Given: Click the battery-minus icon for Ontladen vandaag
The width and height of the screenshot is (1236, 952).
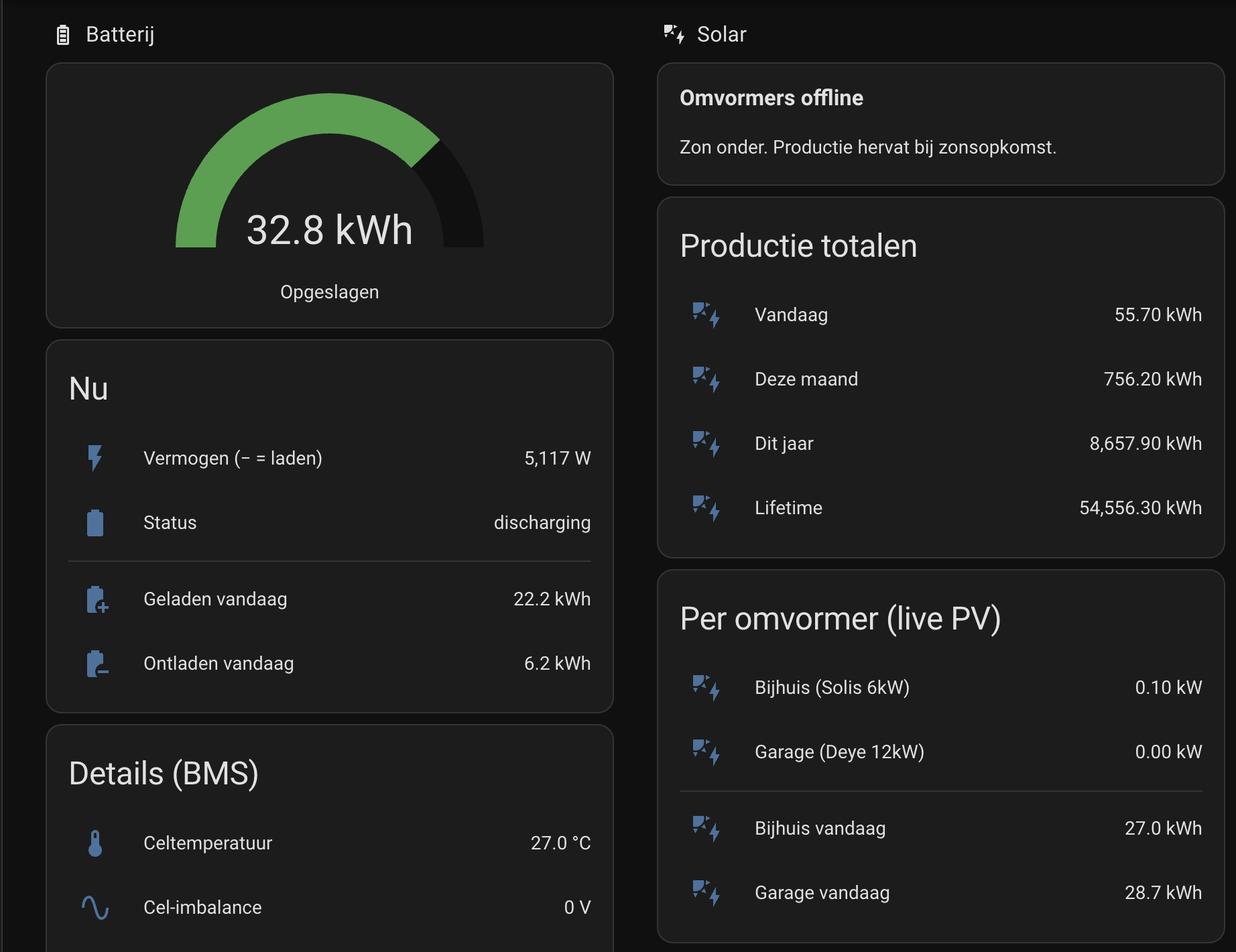Looking at the screenshot, I should [x=97, y=664].
